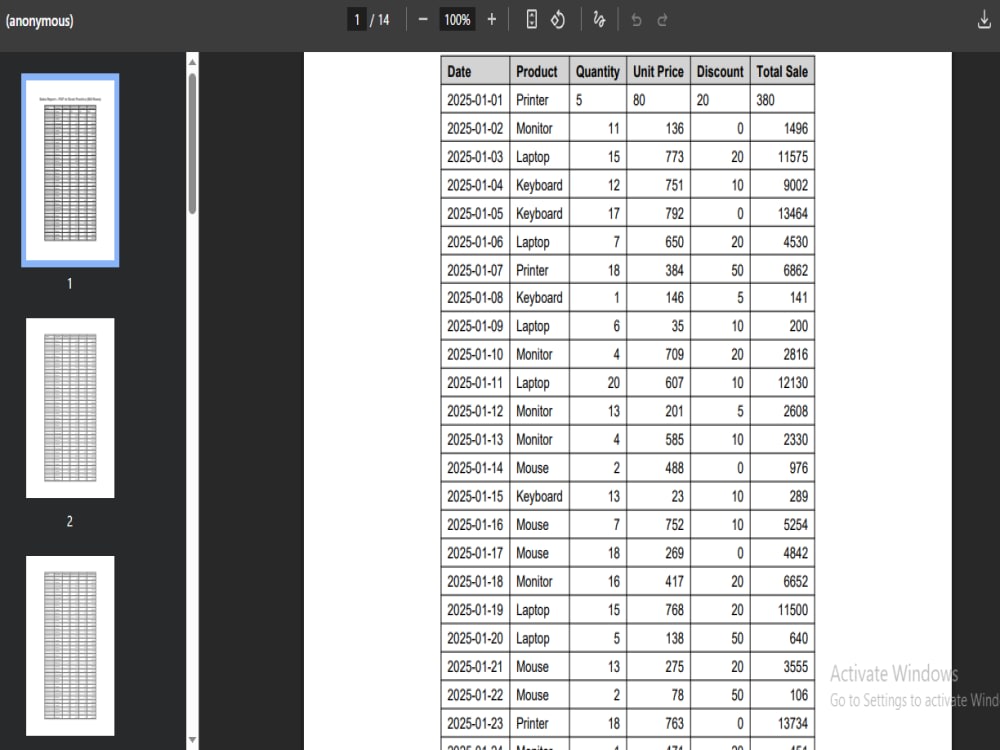Select page 1 thumbnail
Screen dimensions: 1000x750
(x=70, y=170)
